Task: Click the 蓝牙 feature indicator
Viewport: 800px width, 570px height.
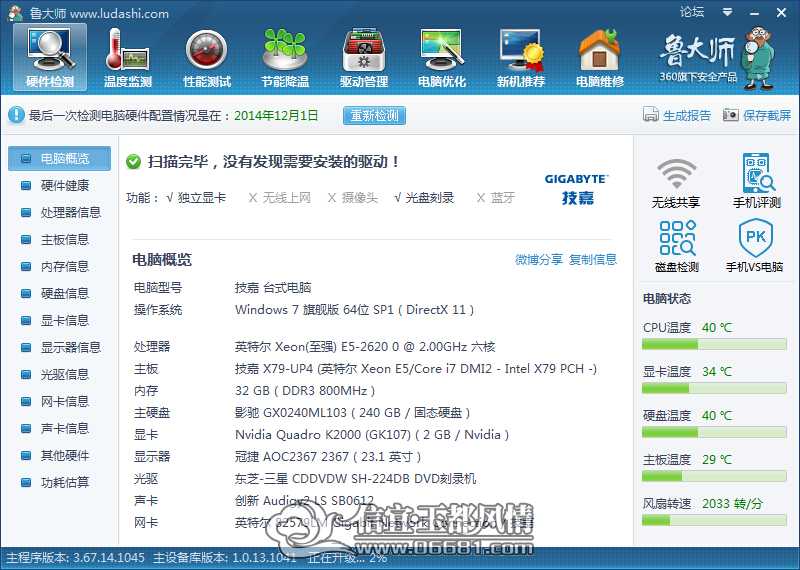Action: pos(495,198)
